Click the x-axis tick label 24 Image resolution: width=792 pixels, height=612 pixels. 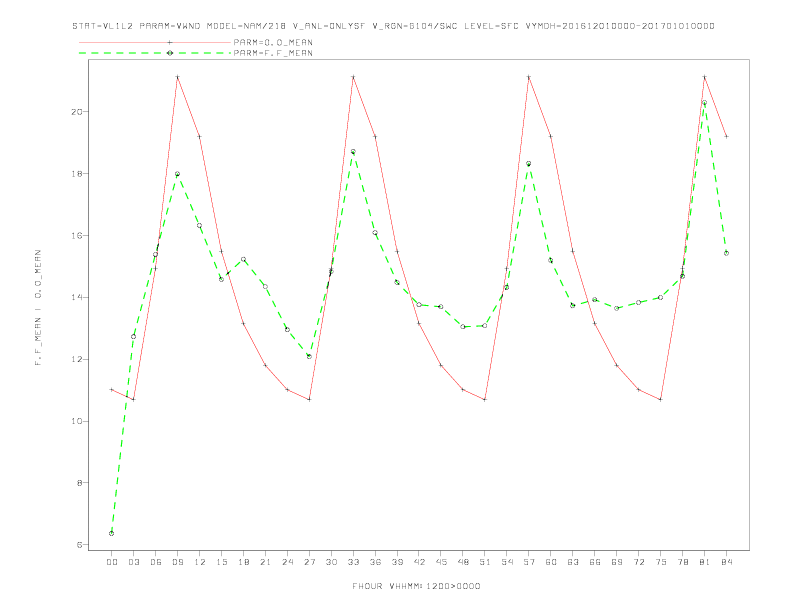pos(287,562)
